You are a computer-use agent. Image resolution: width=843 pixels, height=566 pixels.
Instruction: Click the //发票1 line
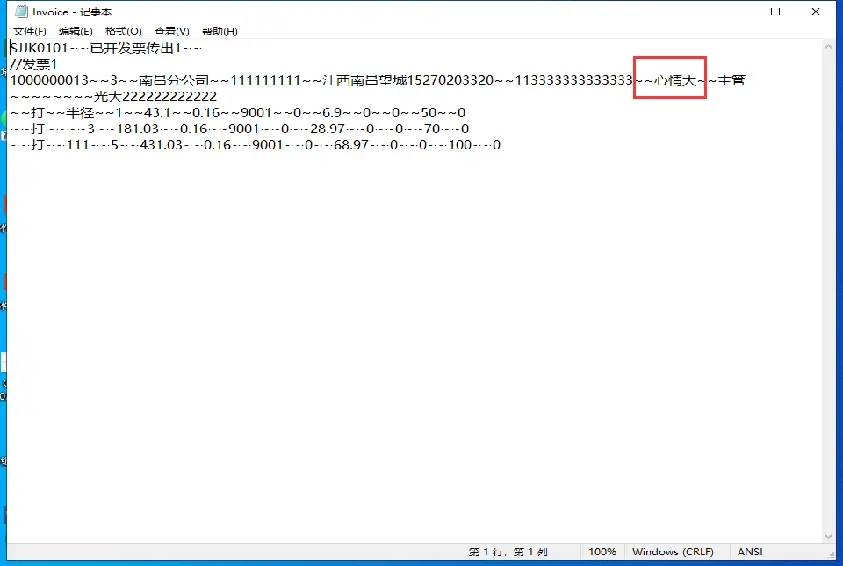click(x=33, y=64)
